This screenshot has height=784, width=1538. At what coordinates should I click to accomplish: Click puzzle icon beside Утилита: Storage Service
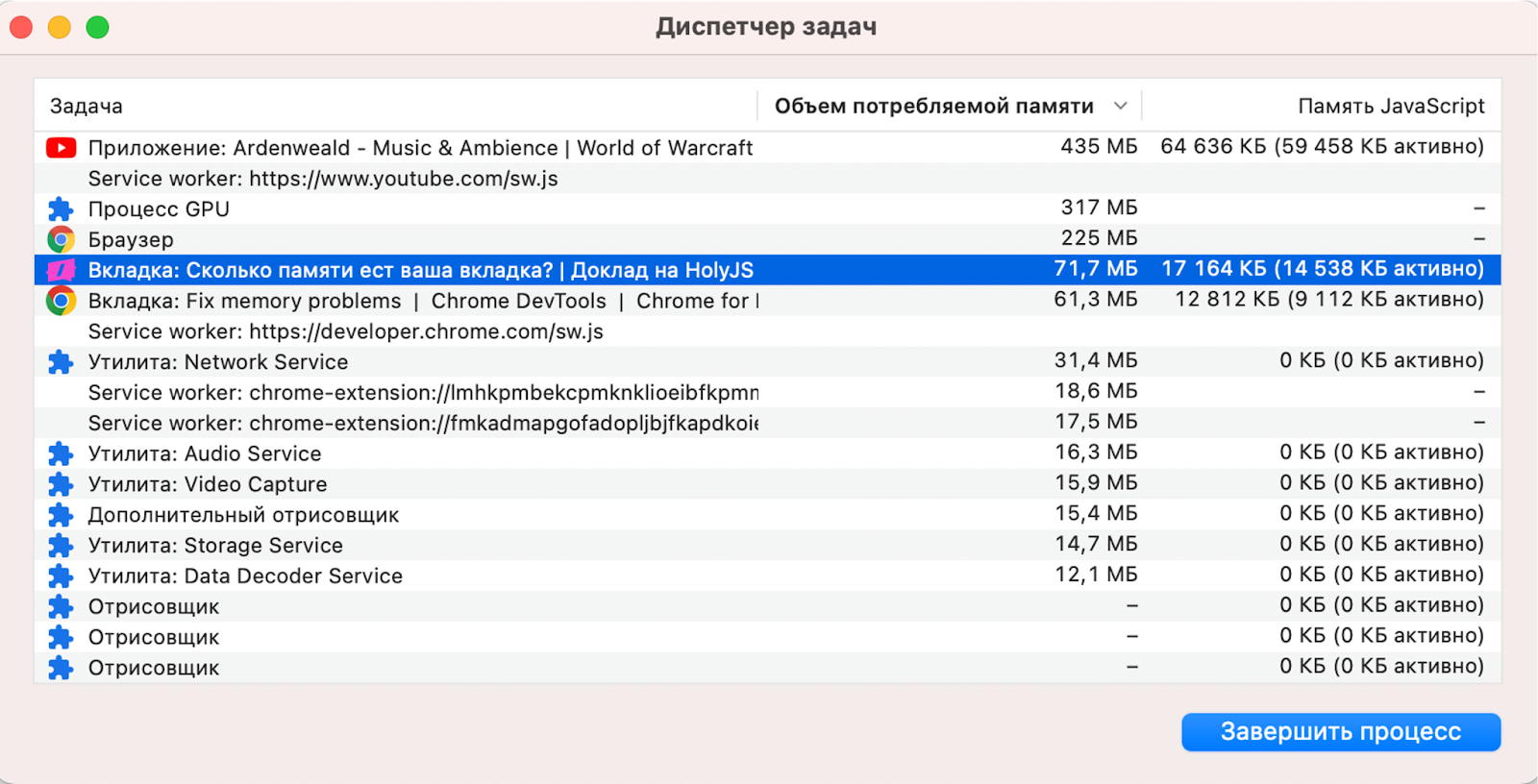pyautogui.click(x=61, y=546)
